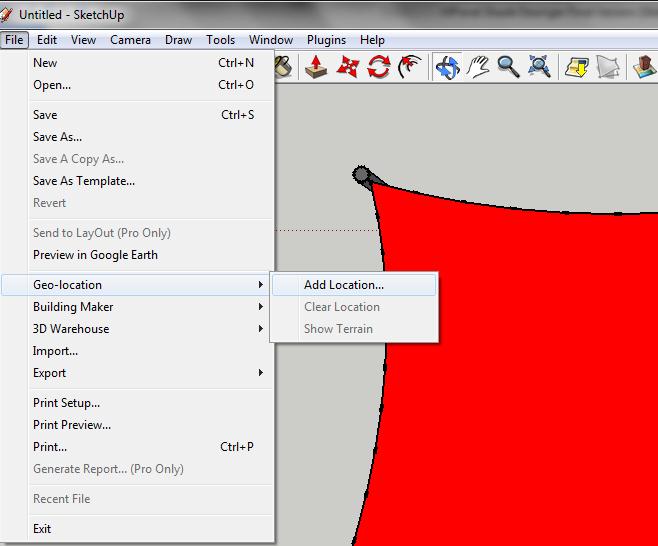Viewport: 658px width, 546px height.
Task: Open the Draw menu
Action: click(x=178, y=40)
